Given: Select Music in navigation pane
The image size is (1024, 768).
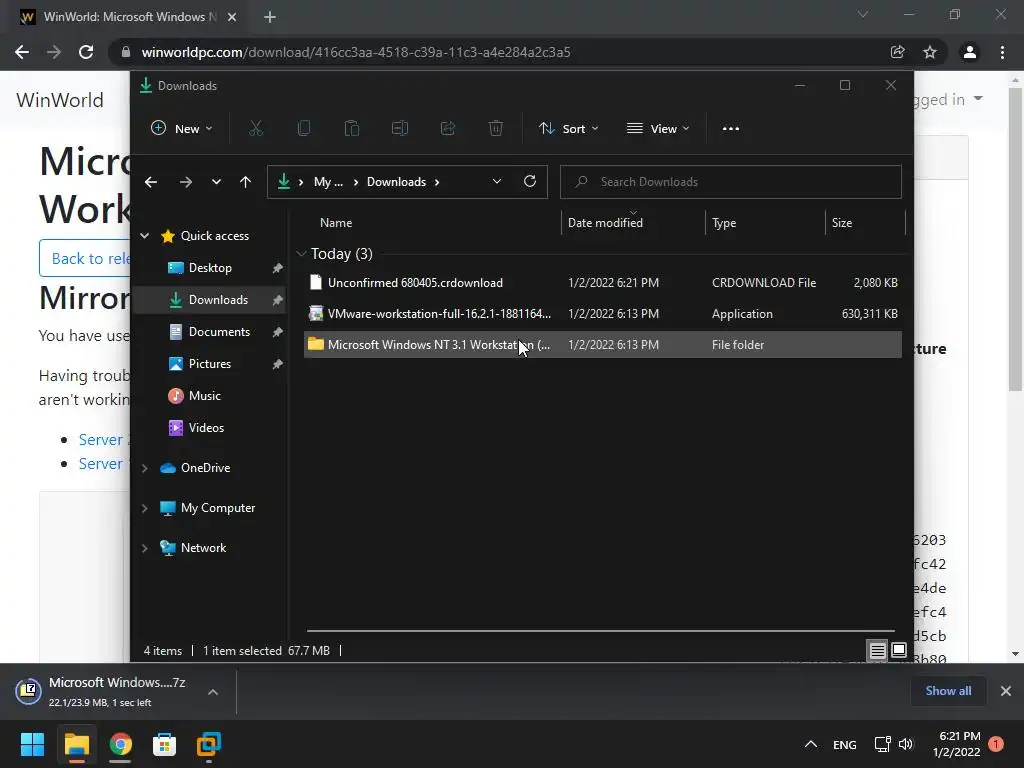Looking at the screenshot, I should pyautogui.click(x=209, y=396).
